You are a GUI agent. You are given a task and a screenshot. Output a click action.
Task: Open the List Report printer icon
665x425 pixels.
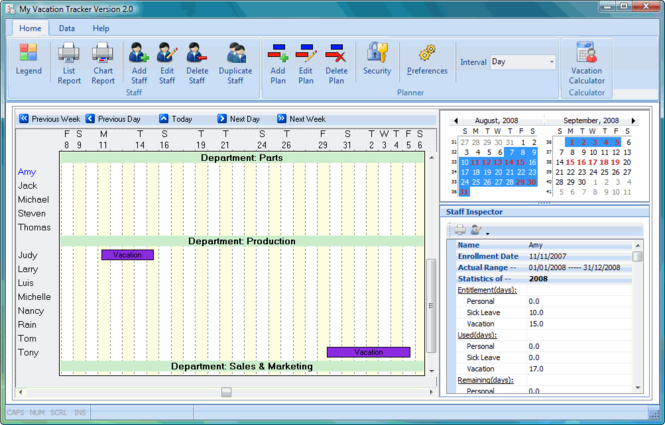[x=69, y=64]
